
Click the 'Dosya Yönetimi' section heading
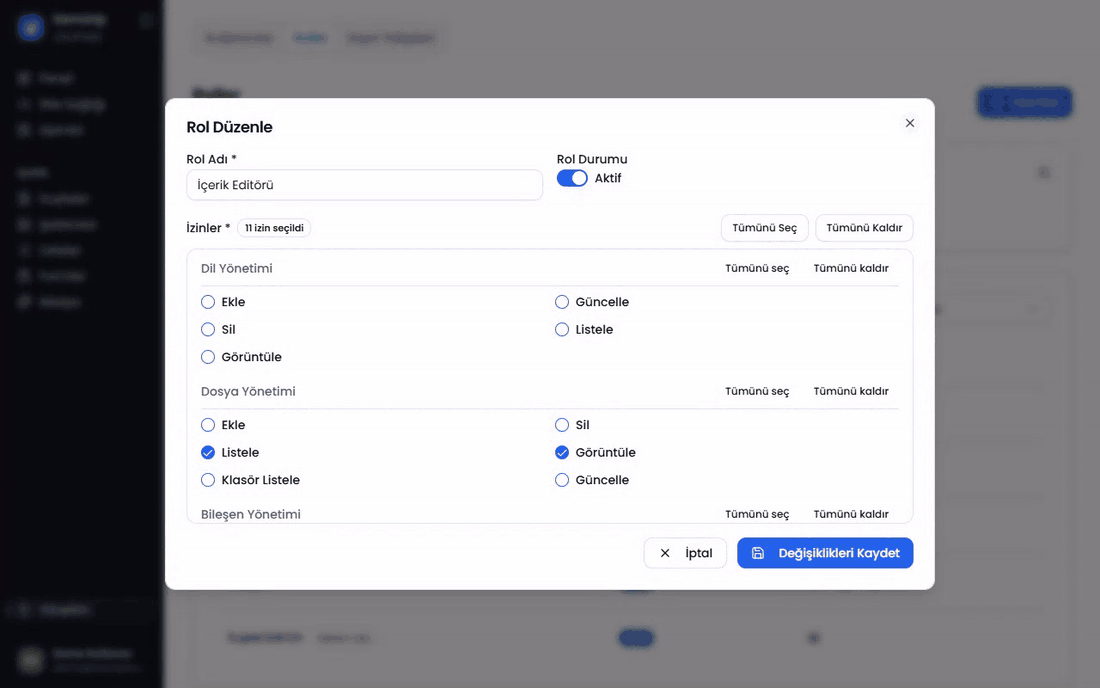click(x=248, y=391)
